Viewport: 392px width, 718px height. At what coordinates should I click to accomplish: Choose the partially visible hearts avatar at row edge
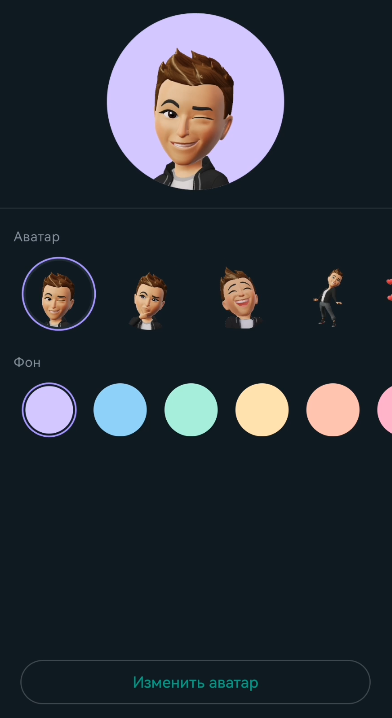pyautogui.click(x=389, y=290)
